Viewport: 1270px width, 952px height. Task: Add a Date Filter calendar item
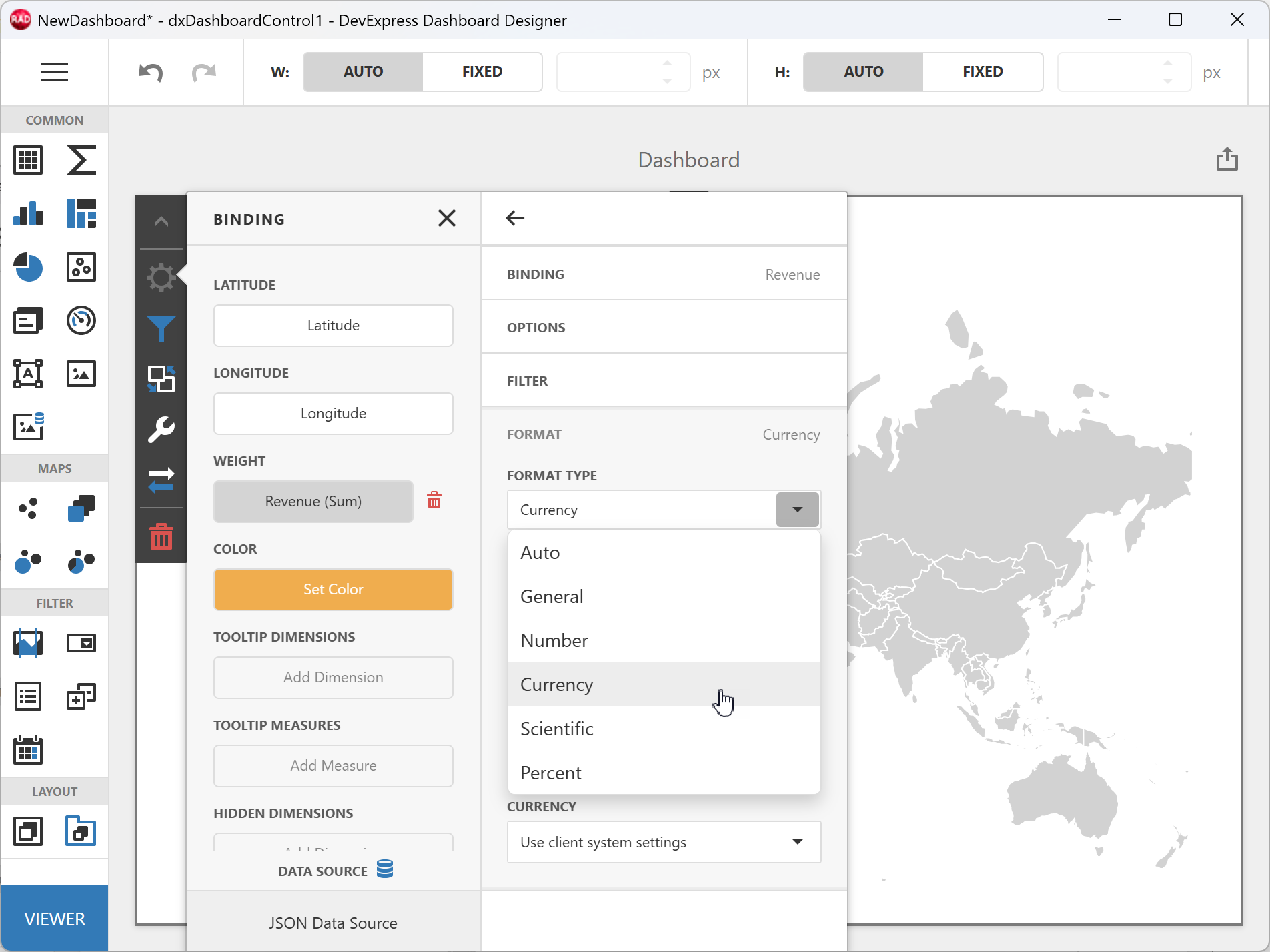28,750
